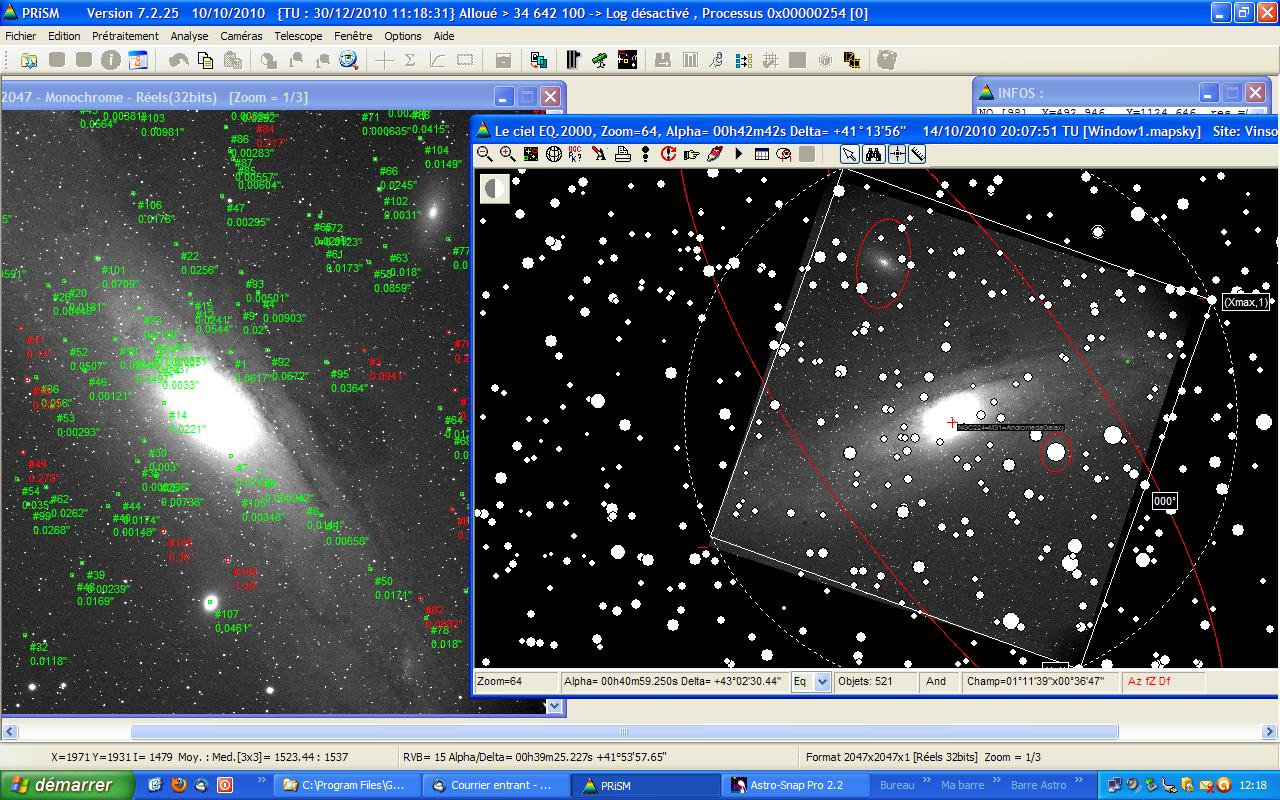
Task: Click the printer icon in sky map toolbar
Action: click(x=622, y=154)
